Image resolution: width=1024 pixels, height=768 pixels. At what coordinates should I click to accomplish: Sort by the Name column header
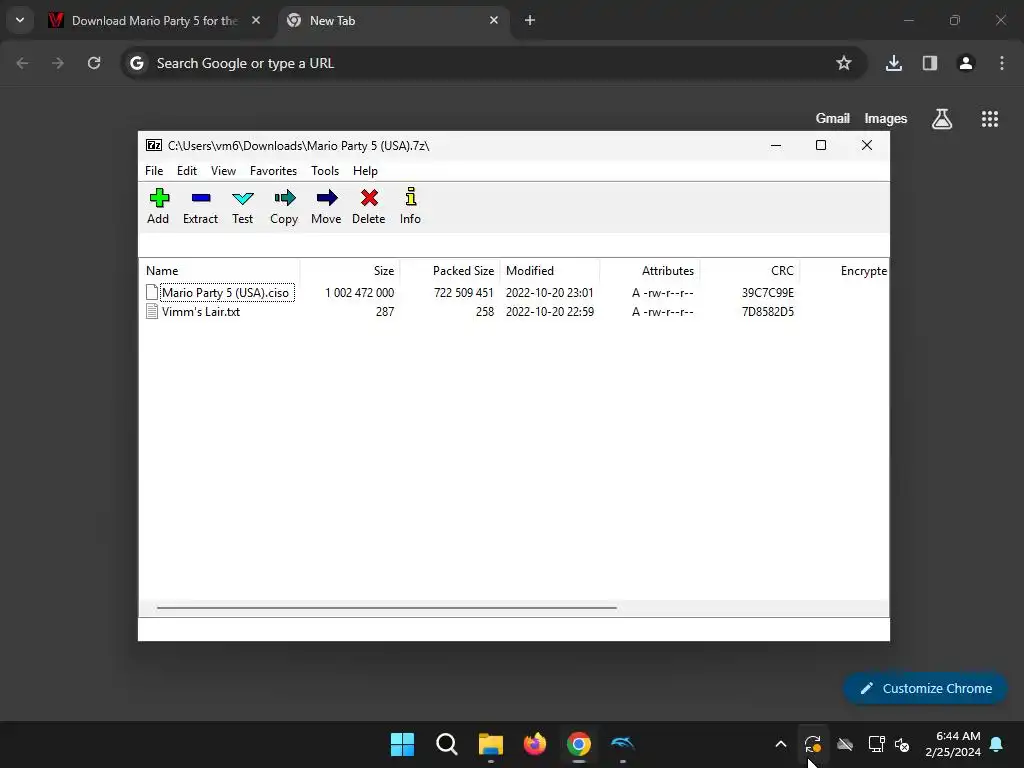219,270
